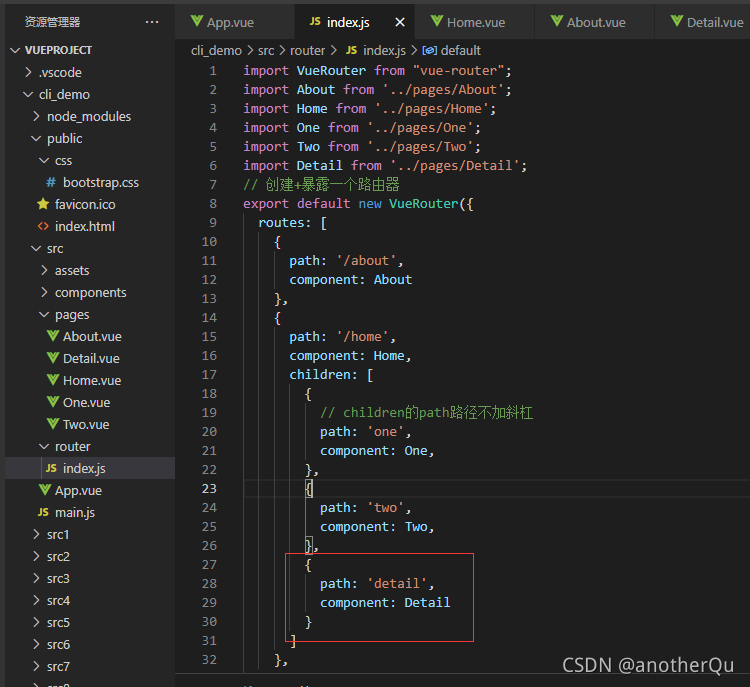Viewport: 750px width, 687px height.
Task: Click line number 8 in the gutter
Action: (213, 204)
